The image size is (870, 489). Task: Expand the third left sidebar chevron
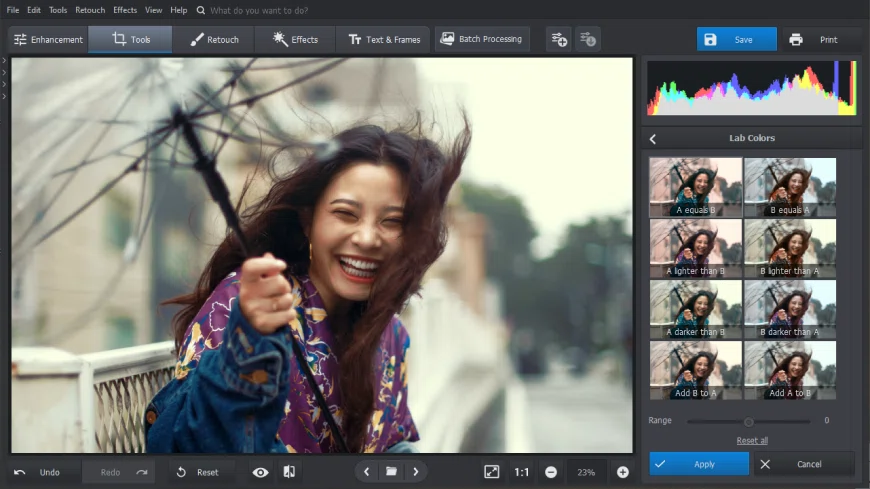coord(4,84)
